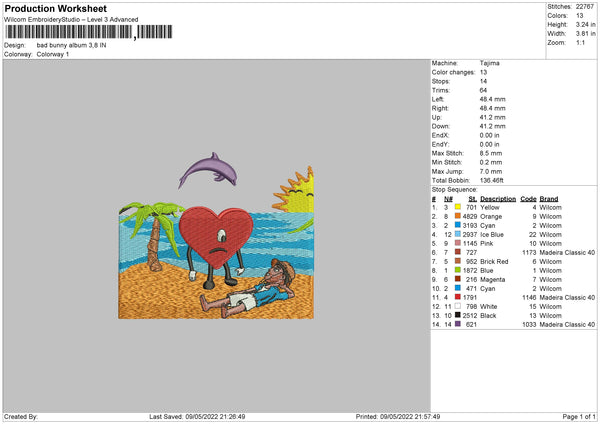Click the barcode in the header

point(89,32)
